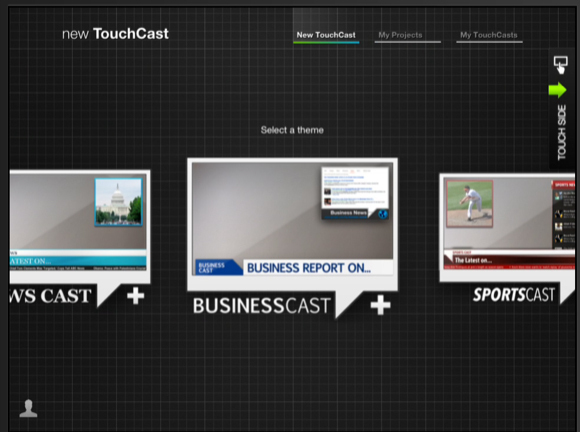Click the plus icon next to News Cast

[135, 296]
